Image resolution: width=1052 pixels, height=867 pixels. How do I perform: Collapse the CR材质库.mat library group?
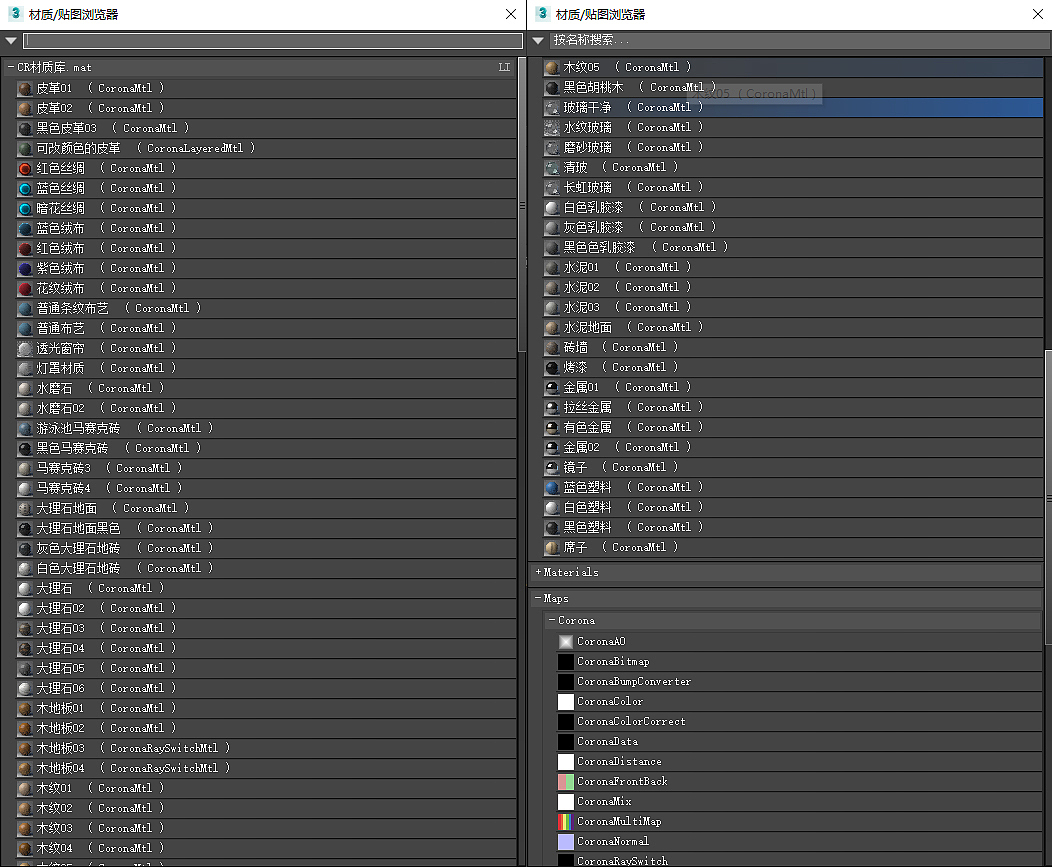coord(11,67)
